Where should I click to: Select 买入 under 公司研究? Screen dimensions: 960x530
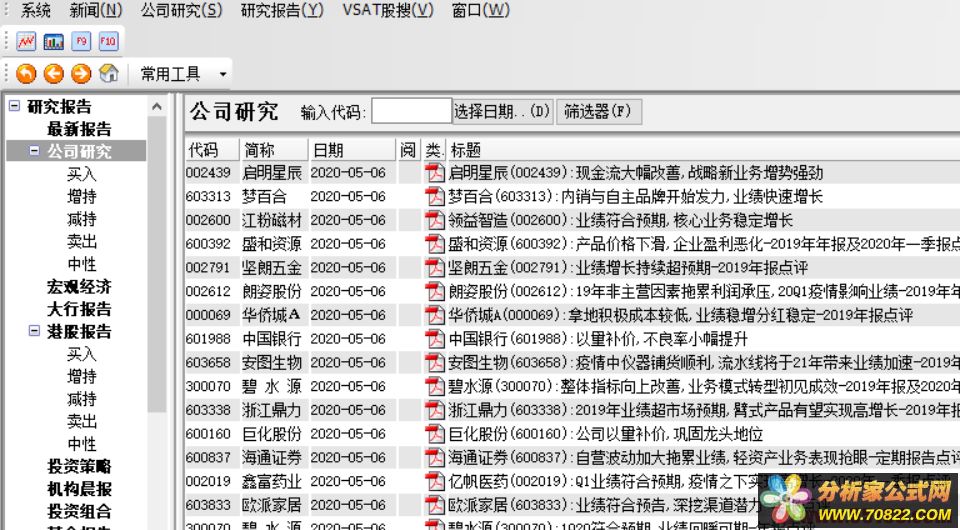click(x=81, y=174)
